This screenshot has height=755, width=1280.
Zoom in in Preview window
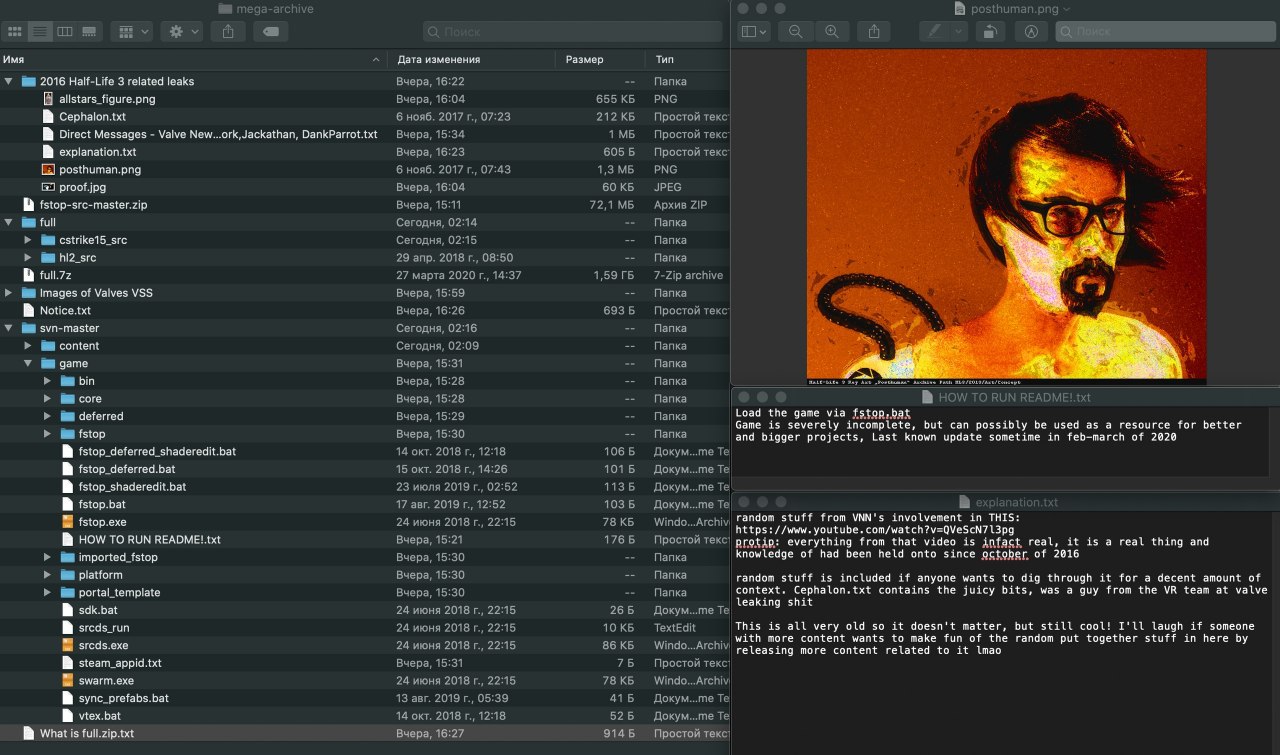click(831, 32)
